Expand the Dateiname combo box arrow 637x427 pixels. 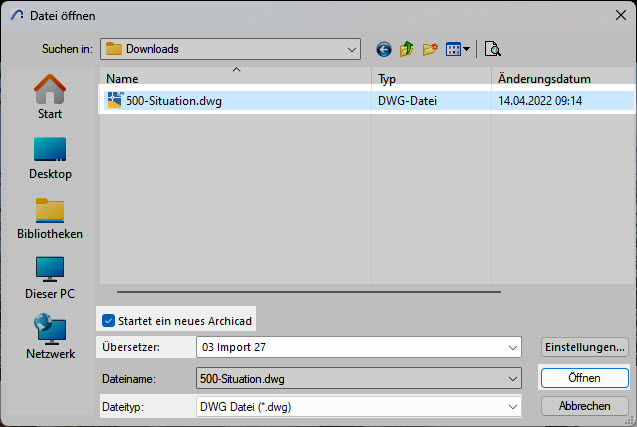pos(513,379)
